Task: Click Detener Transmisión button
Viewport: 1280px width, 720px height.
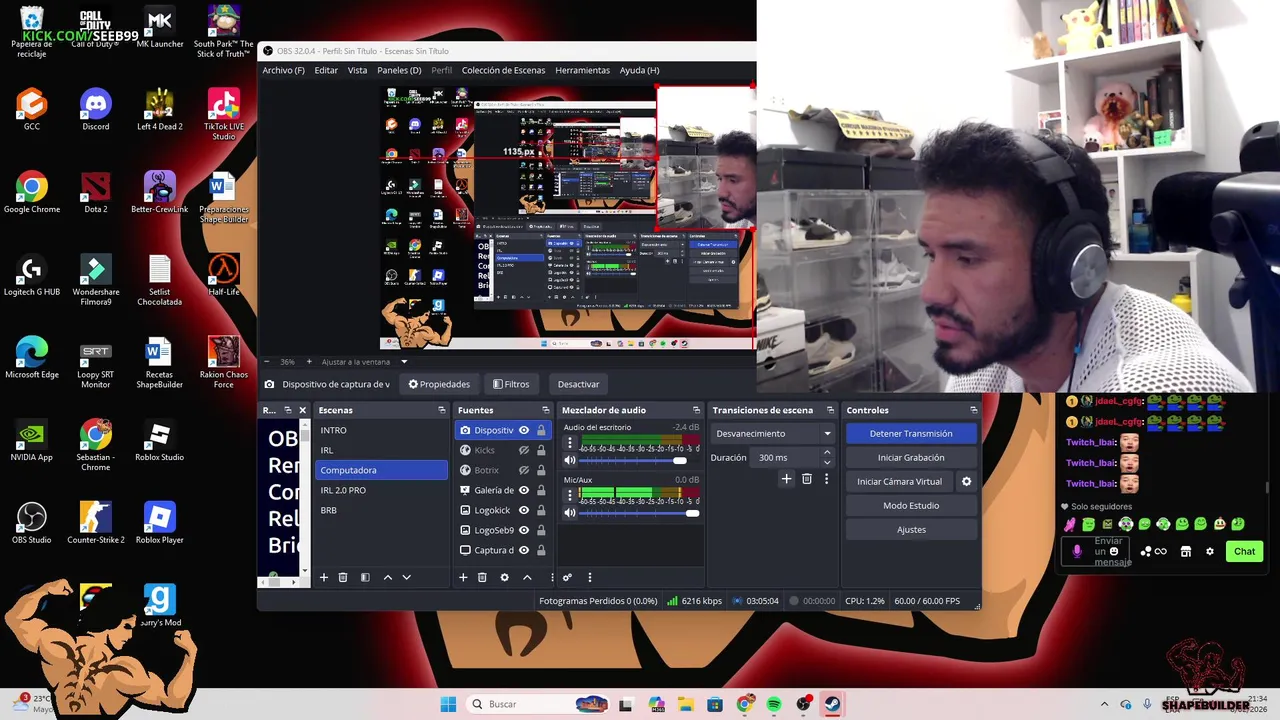Action: pyautogui.click(x=911, y=433)
